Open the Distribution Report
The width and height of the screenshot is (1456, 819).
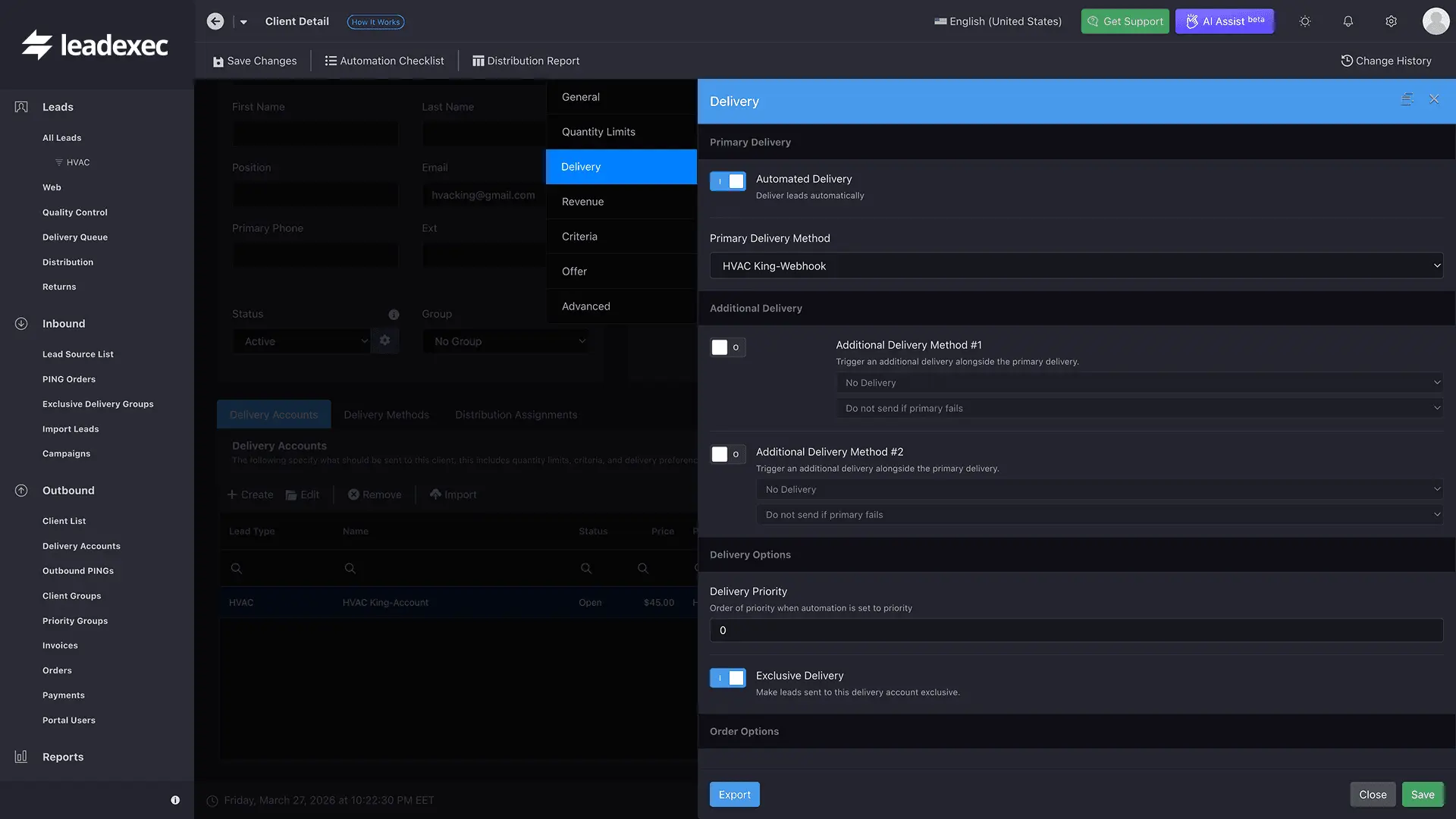[526, 61]
